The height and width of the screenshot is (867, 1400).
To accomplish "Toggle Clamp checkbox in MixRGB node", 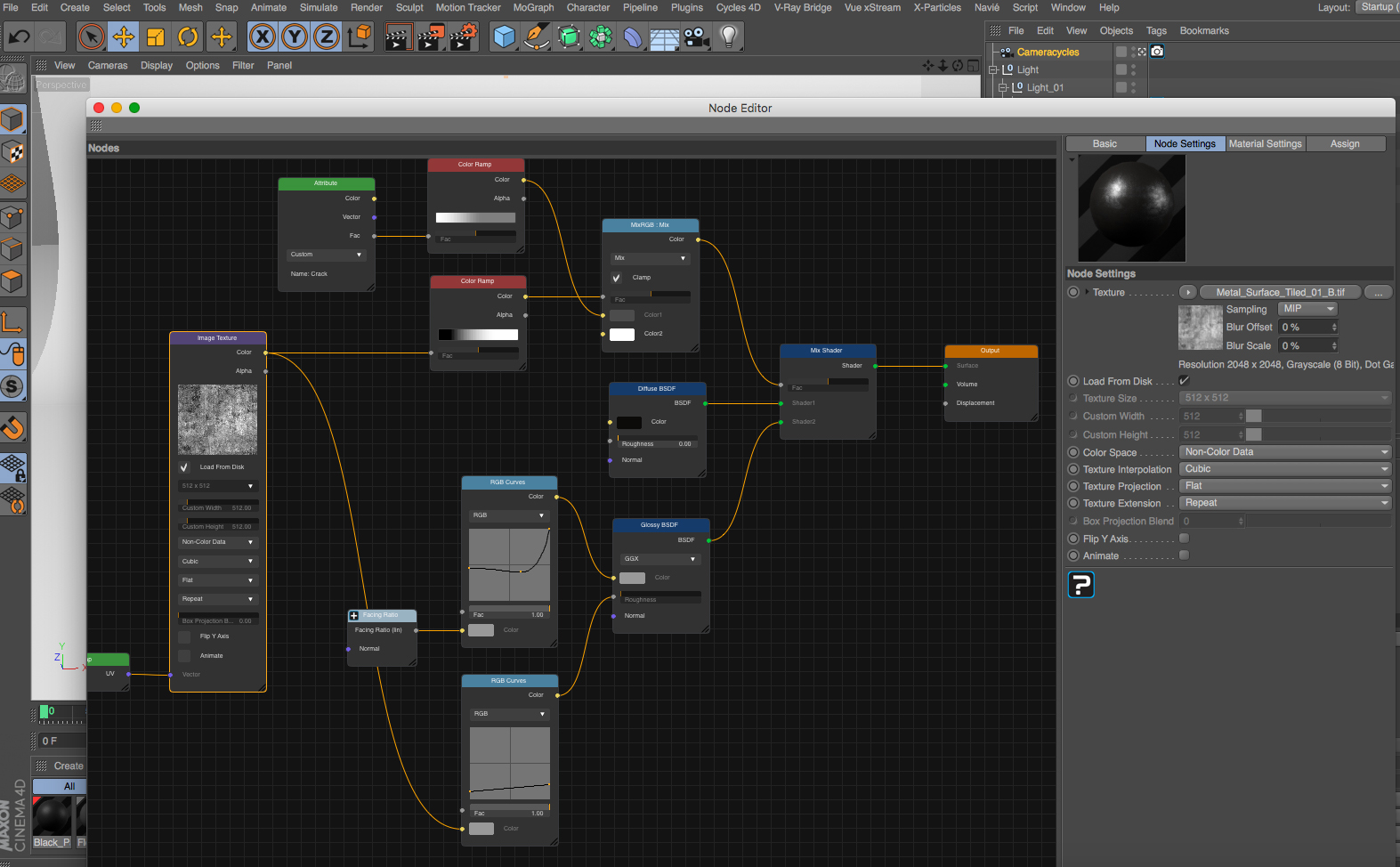I will pos(617,278).
